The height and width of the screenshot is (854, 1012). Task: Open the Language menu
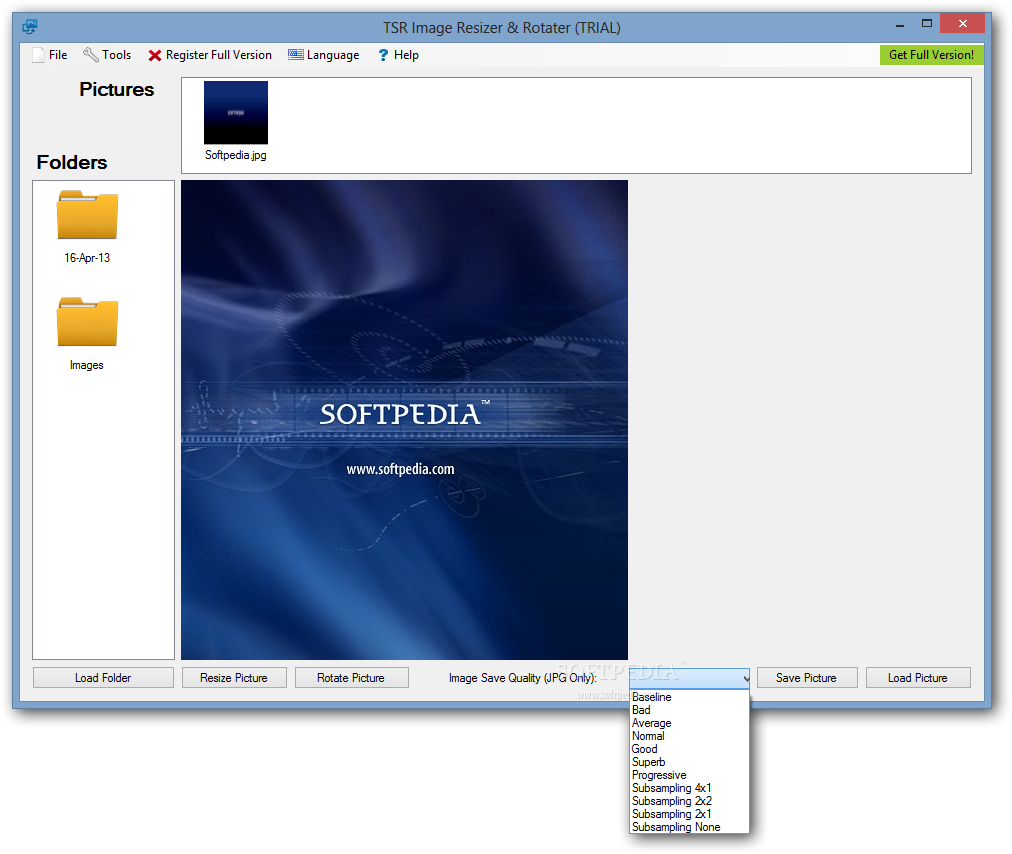[323, 55]
